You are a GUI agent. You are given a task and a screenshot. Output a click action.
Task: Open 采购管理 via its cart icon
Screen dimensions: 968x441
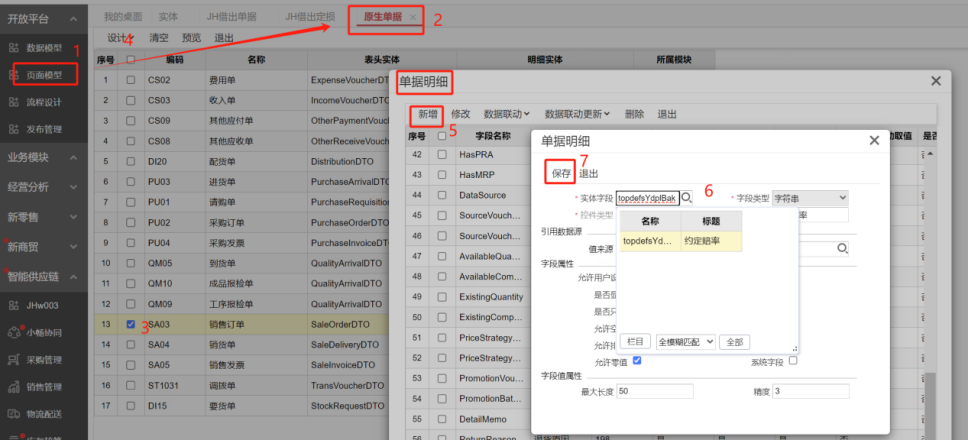click(x=14, y=359)
